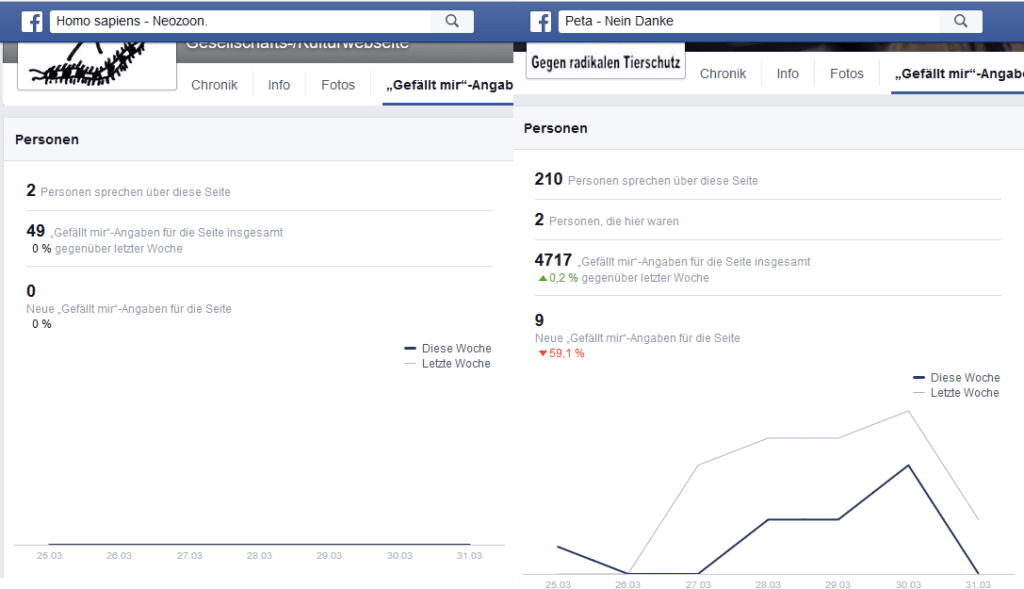Image resolution: width=1024 pixels, height=589 pixels.
Task: Click the '2 Personen sprechen über diese Seite' text
Action: (129, 191)
